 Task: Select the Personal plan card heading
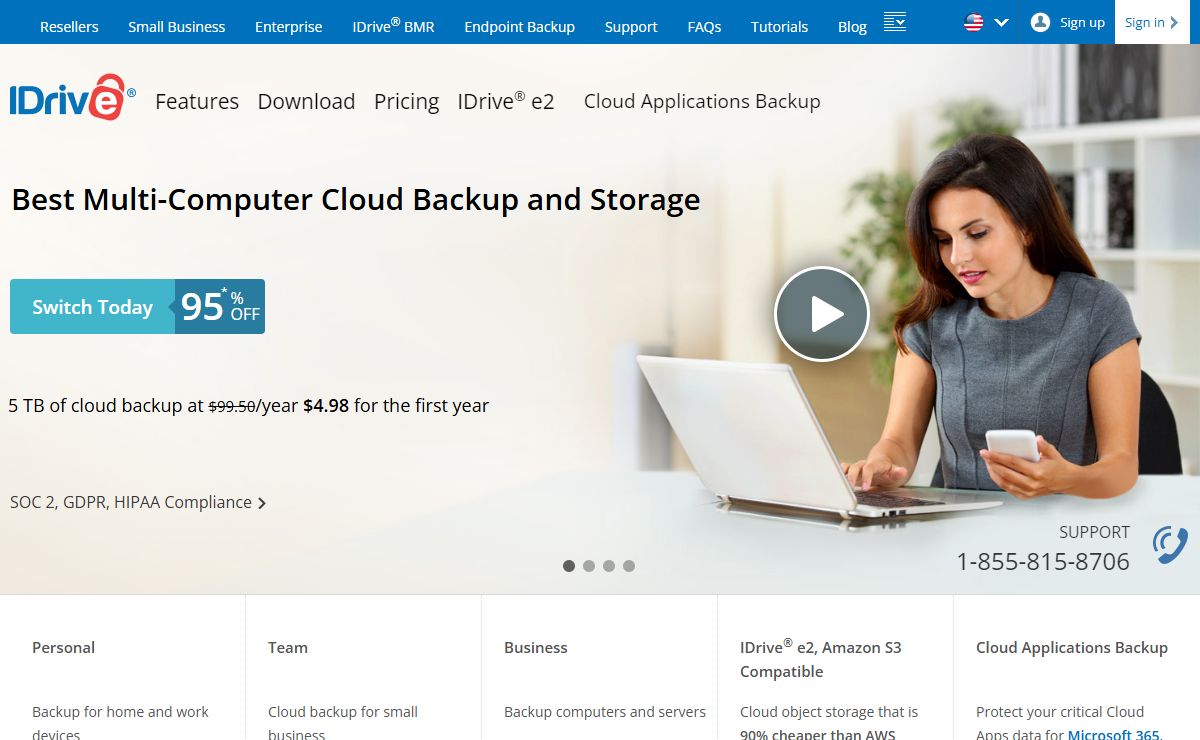63,647
